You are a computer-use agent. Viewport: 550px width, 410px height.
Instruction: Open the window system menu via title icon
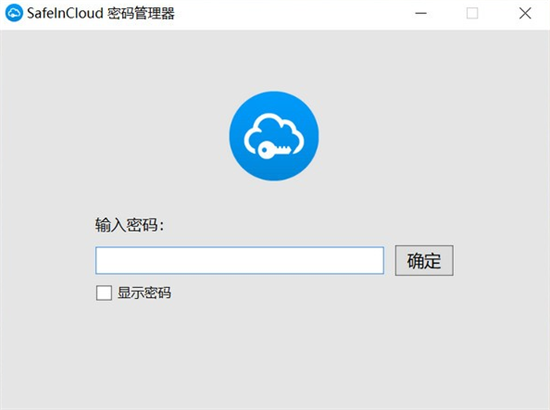[14, 13]
